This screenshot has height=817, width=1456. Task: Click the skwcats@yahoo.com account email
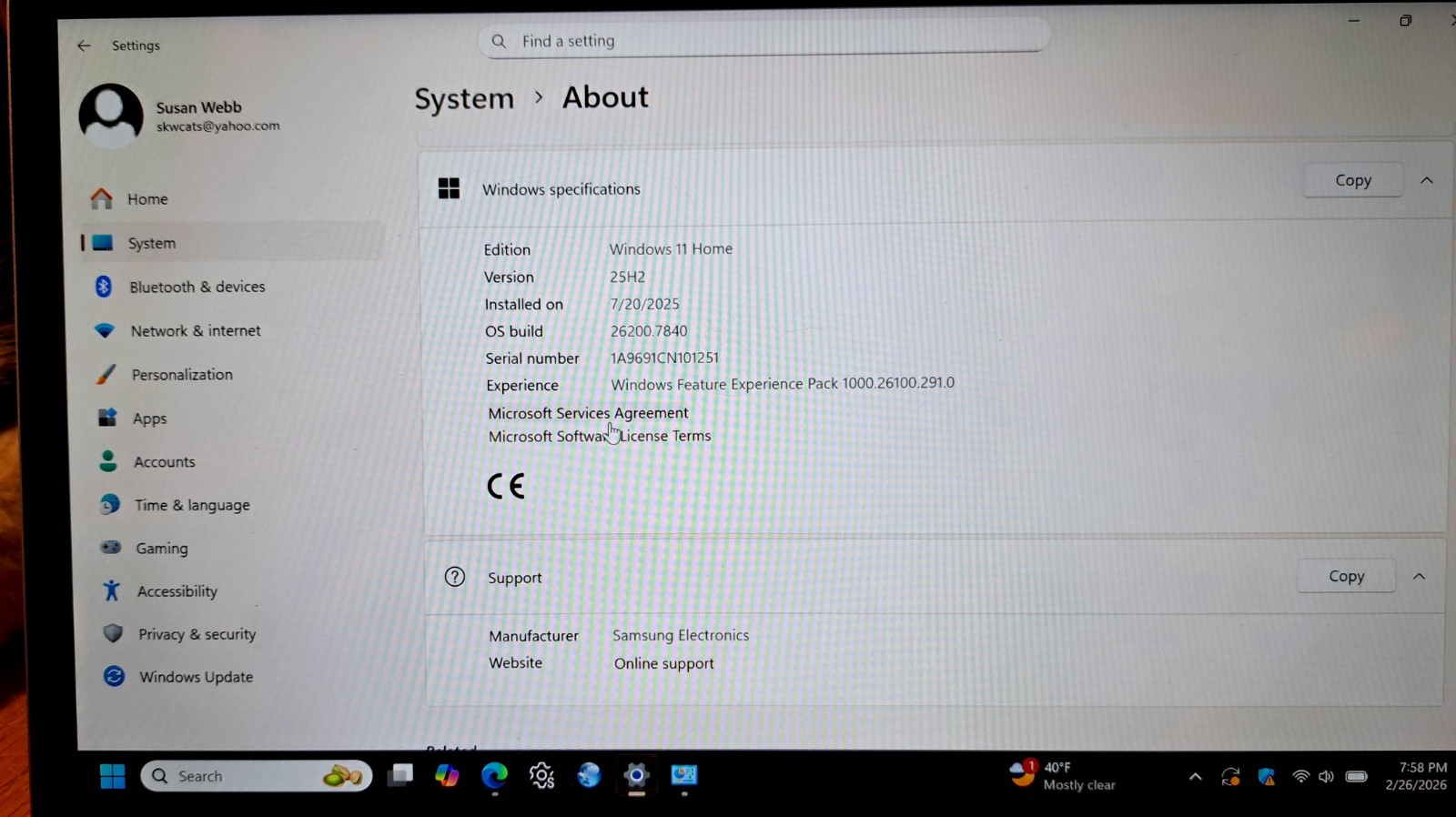point(217,126)
